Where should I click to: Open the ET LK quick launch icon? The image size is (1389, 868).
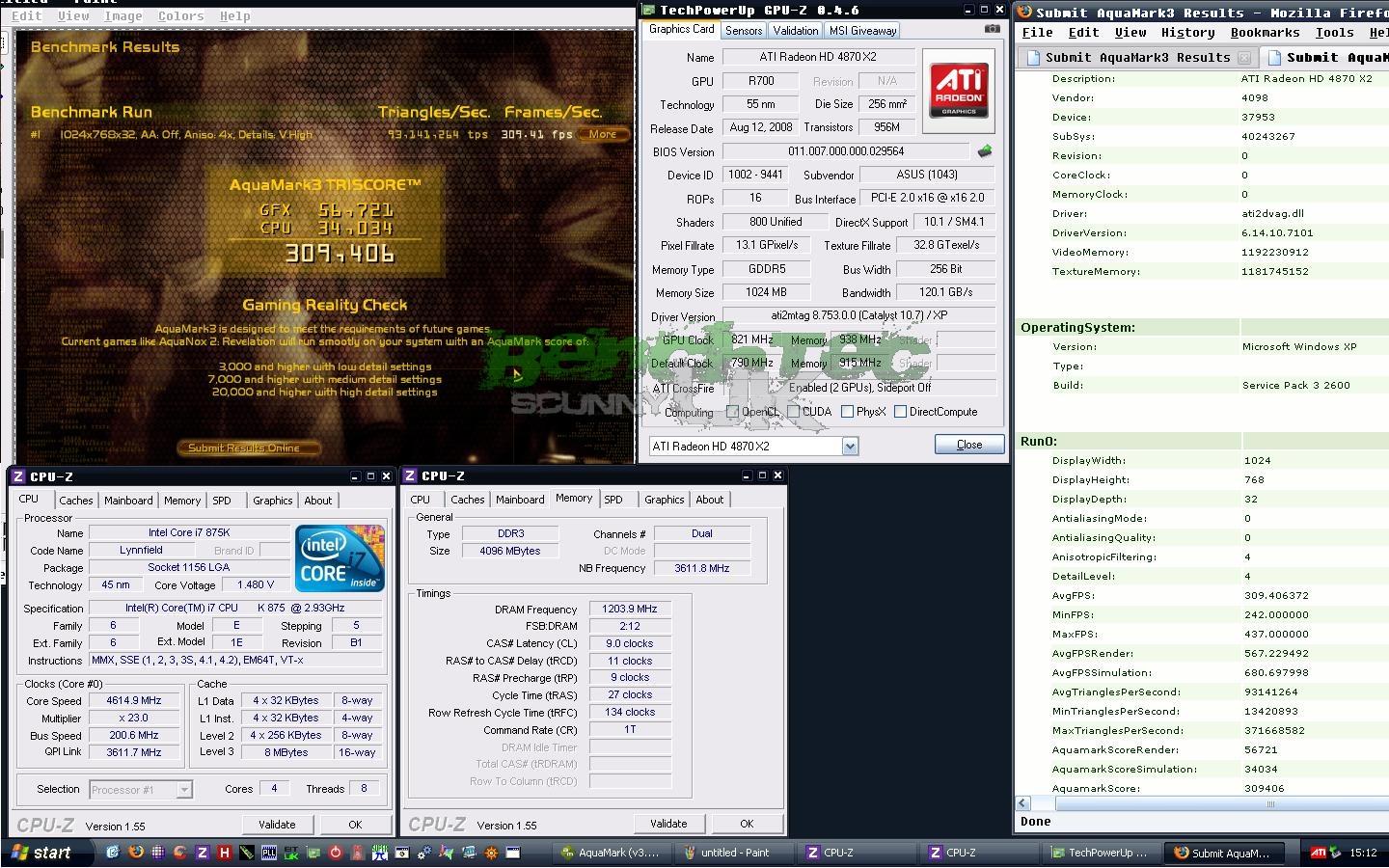[x=291, y=853]
